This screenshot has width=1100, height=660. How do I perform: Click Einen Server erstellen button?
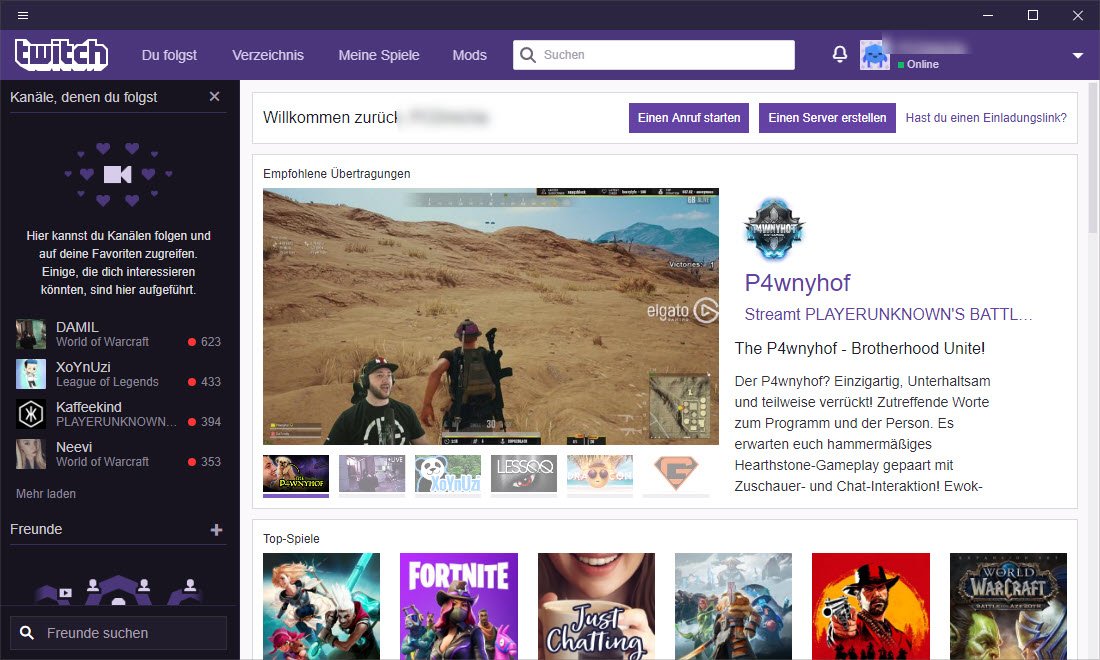point(827,118)
